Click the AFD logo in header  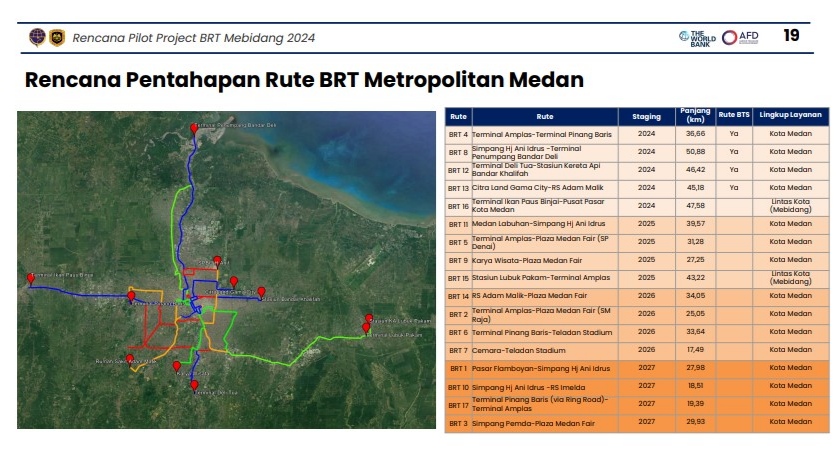[741, 37]
